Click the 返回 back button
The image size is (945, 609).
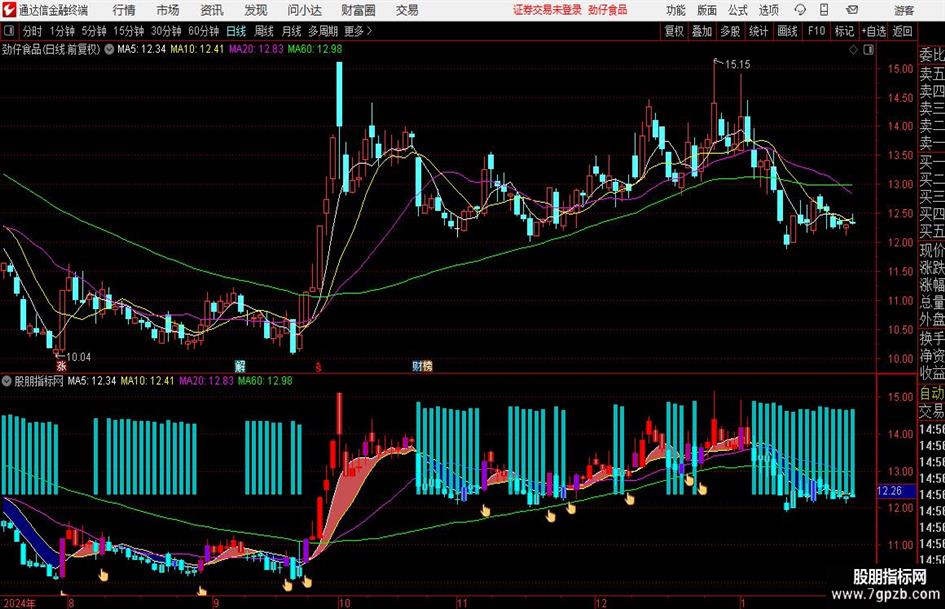point(902,31)
